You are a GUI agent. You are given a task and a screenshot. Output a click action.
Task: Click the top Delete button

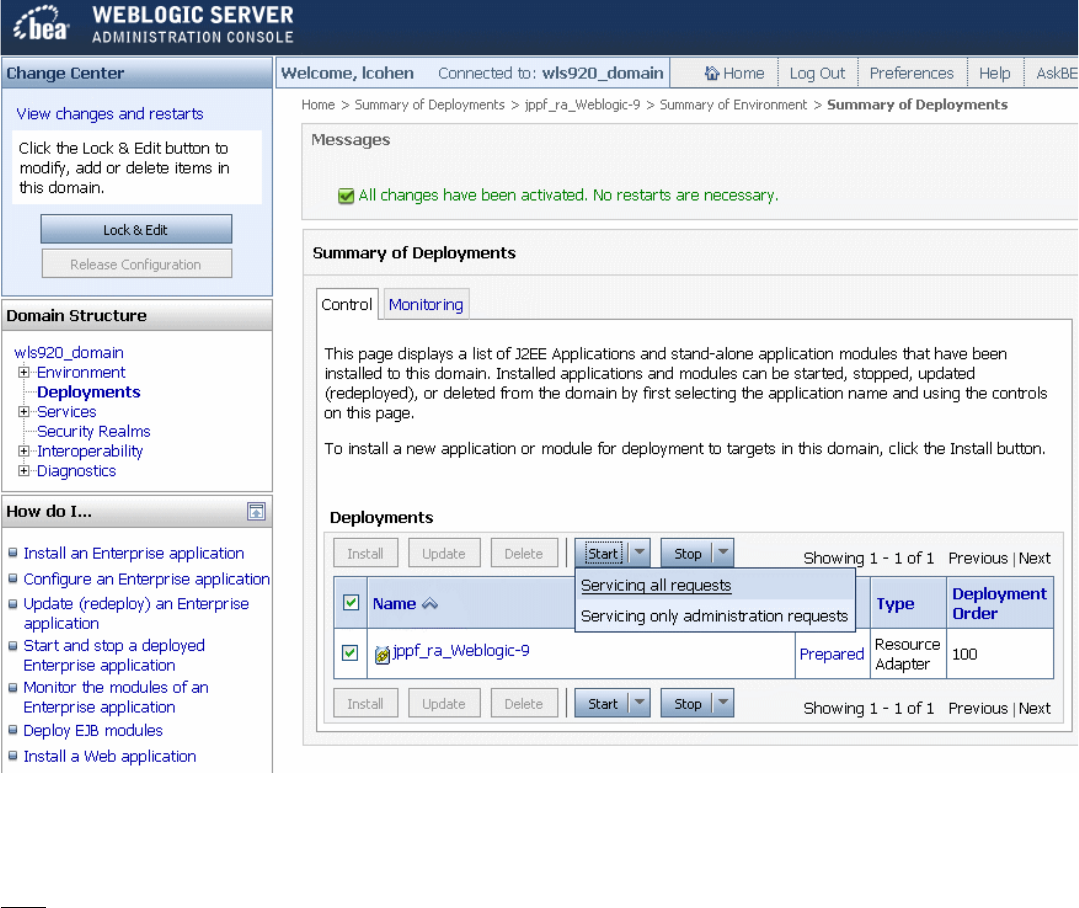pos(524,553)
